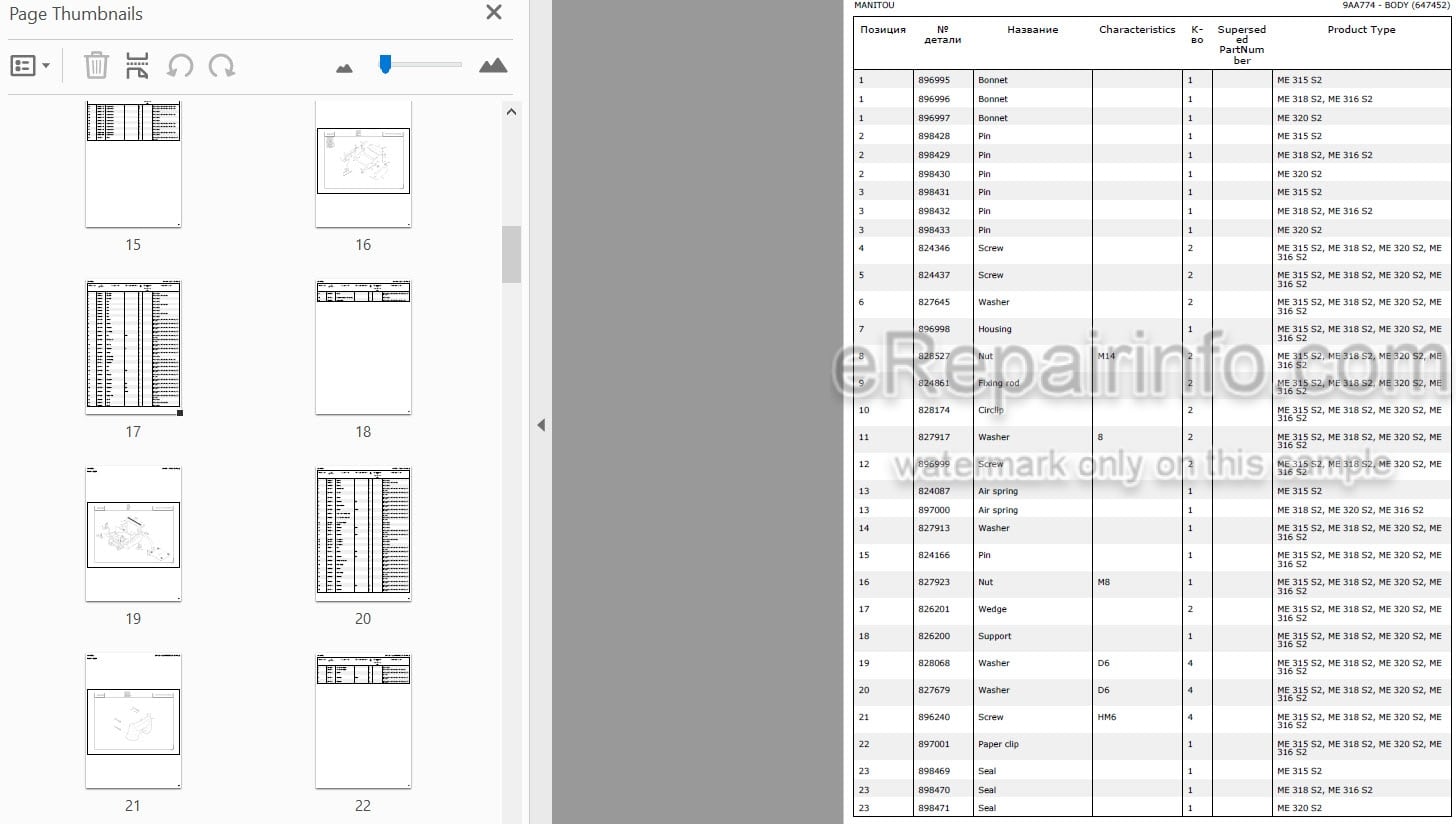This screenshot has height=824, width=1456.
Task: Click part number 824087
Action: [x=934, y=491]
